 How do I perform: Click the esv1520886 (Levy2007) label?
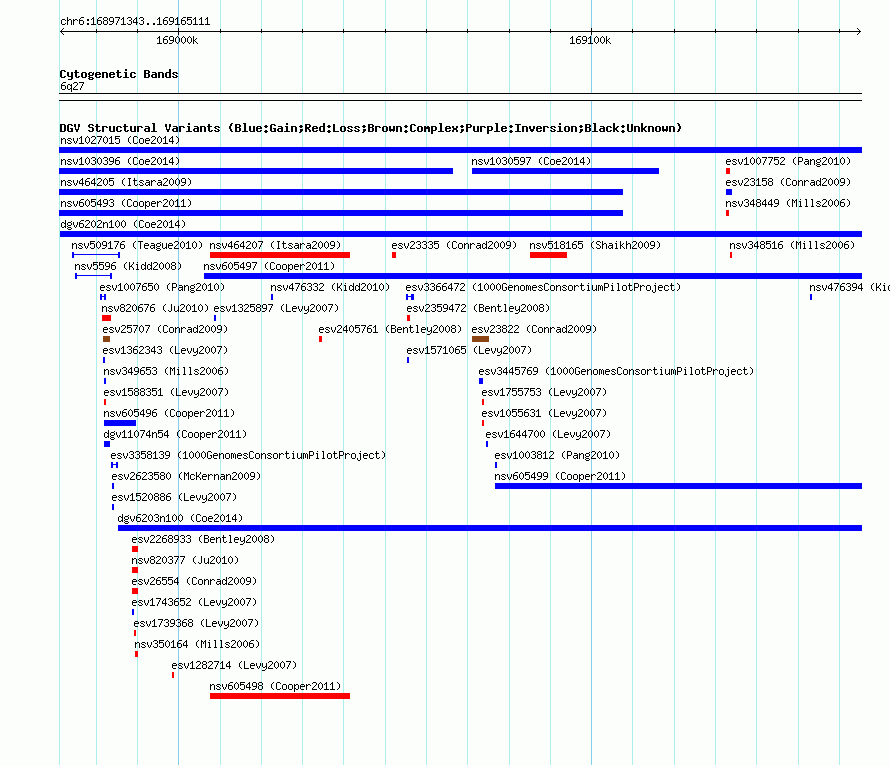pyautogui.click(x=174, y=497)
